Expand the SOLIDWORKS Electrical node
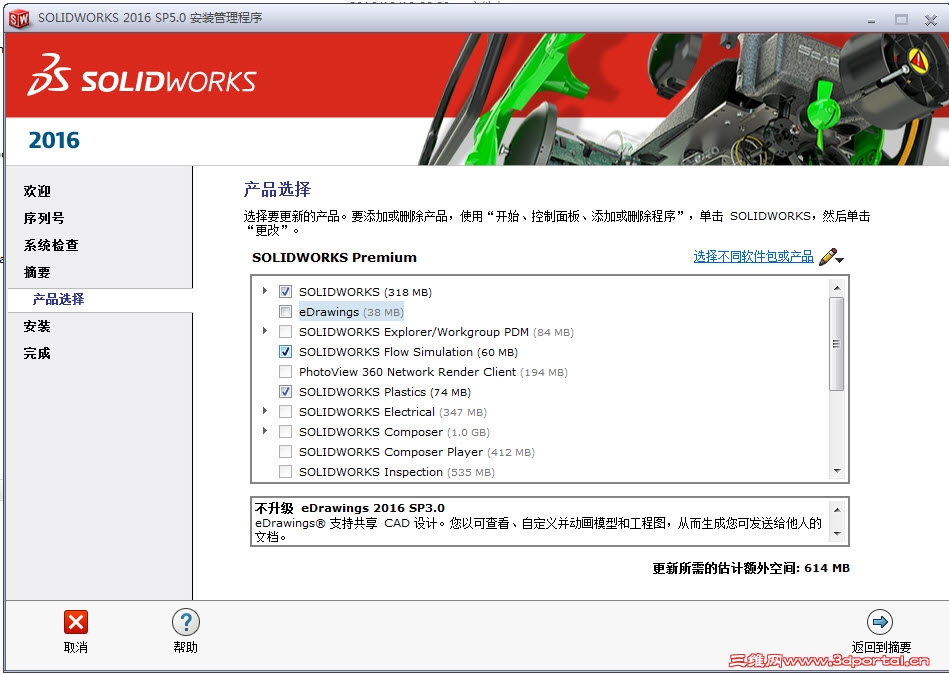Viewport: 949px width, 674px height. pos(264,410)
